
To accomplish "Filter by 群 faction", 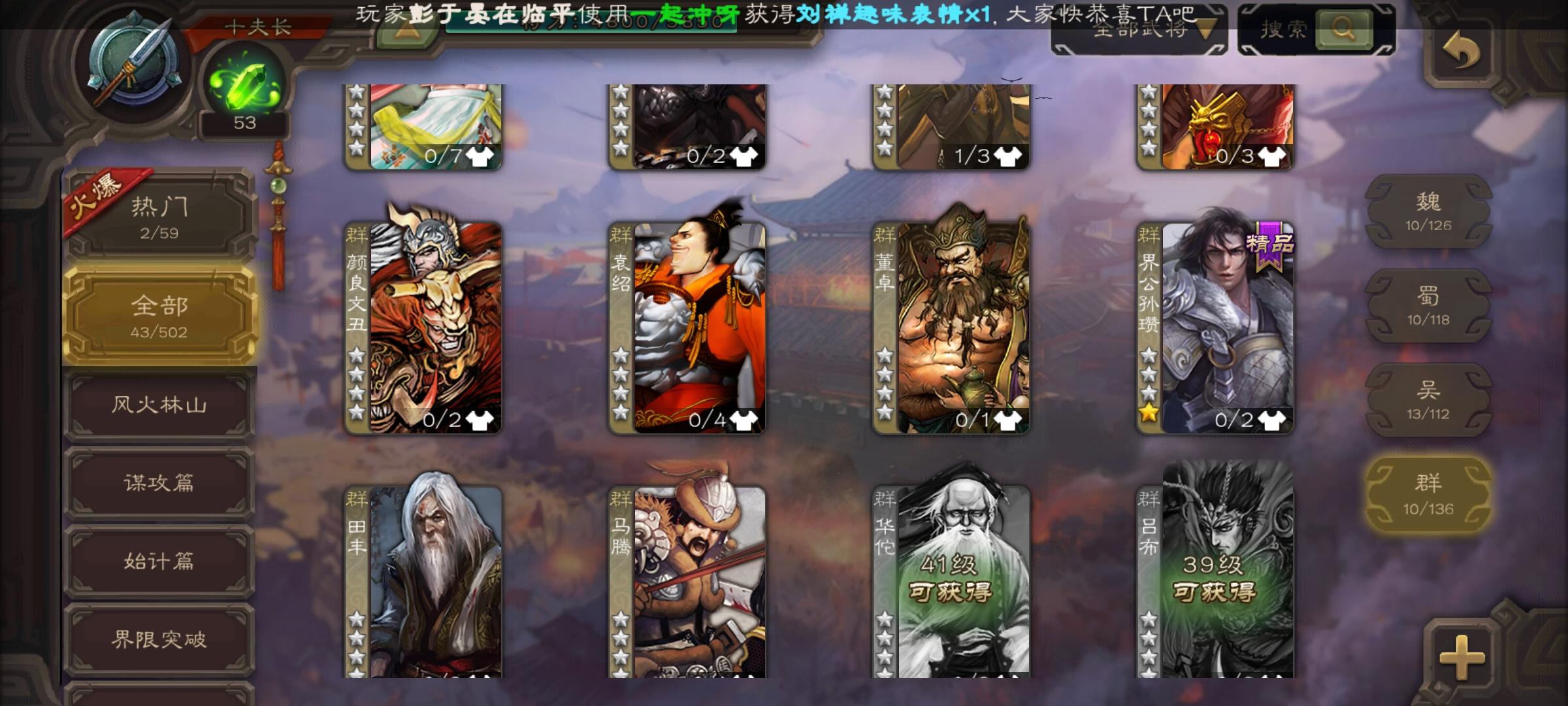I will (x=1428, y=494).
